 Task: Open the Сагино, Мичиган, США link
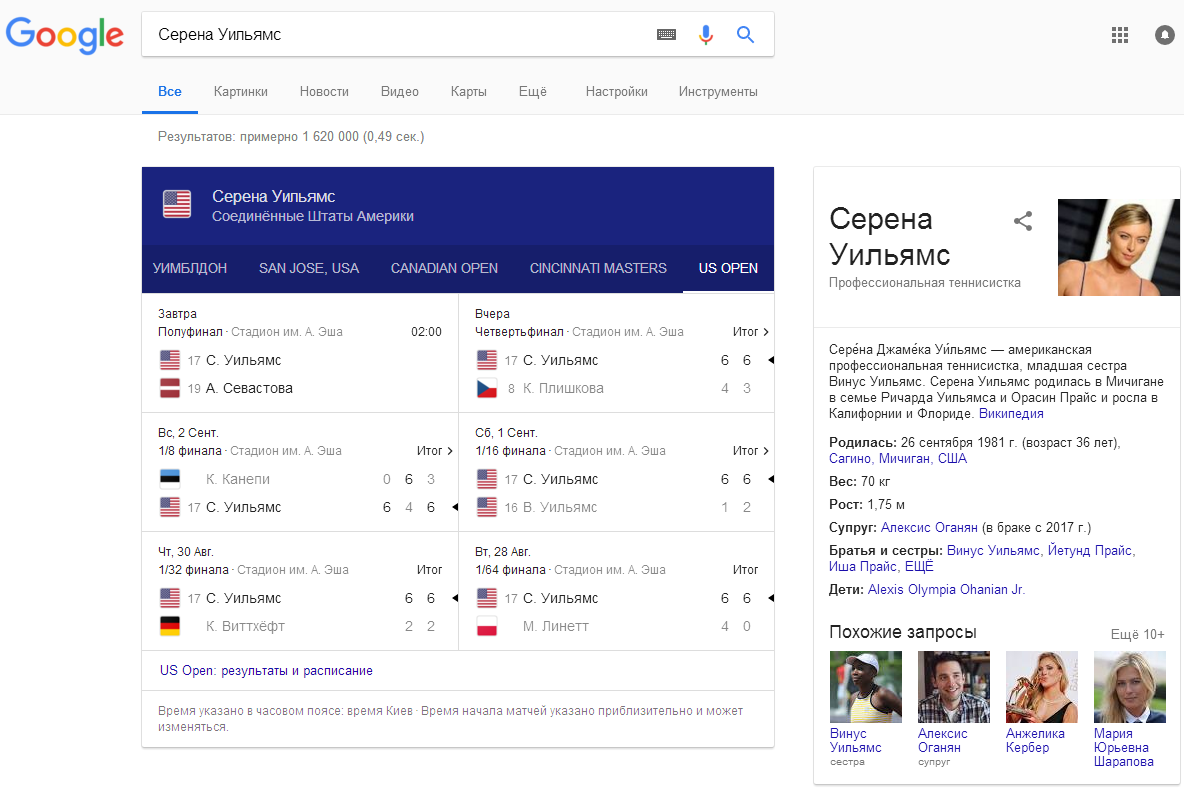click(x=898, y=458)
